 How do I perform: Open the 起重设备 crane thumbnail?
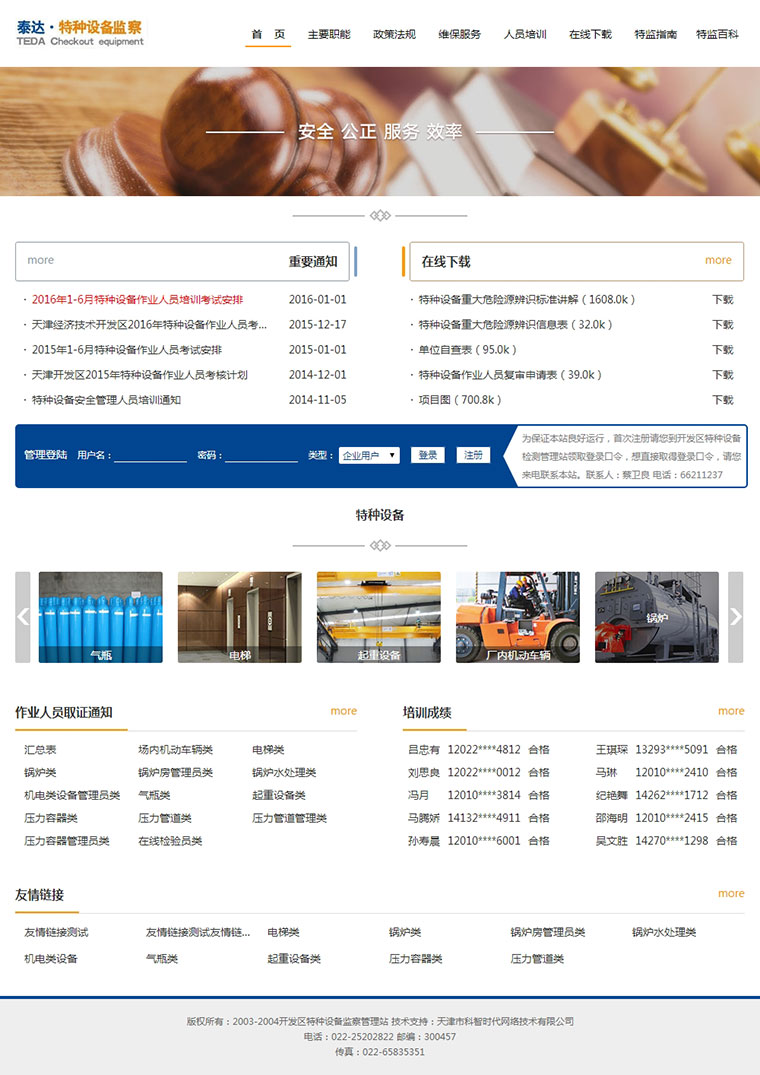[x=379, y=617]
